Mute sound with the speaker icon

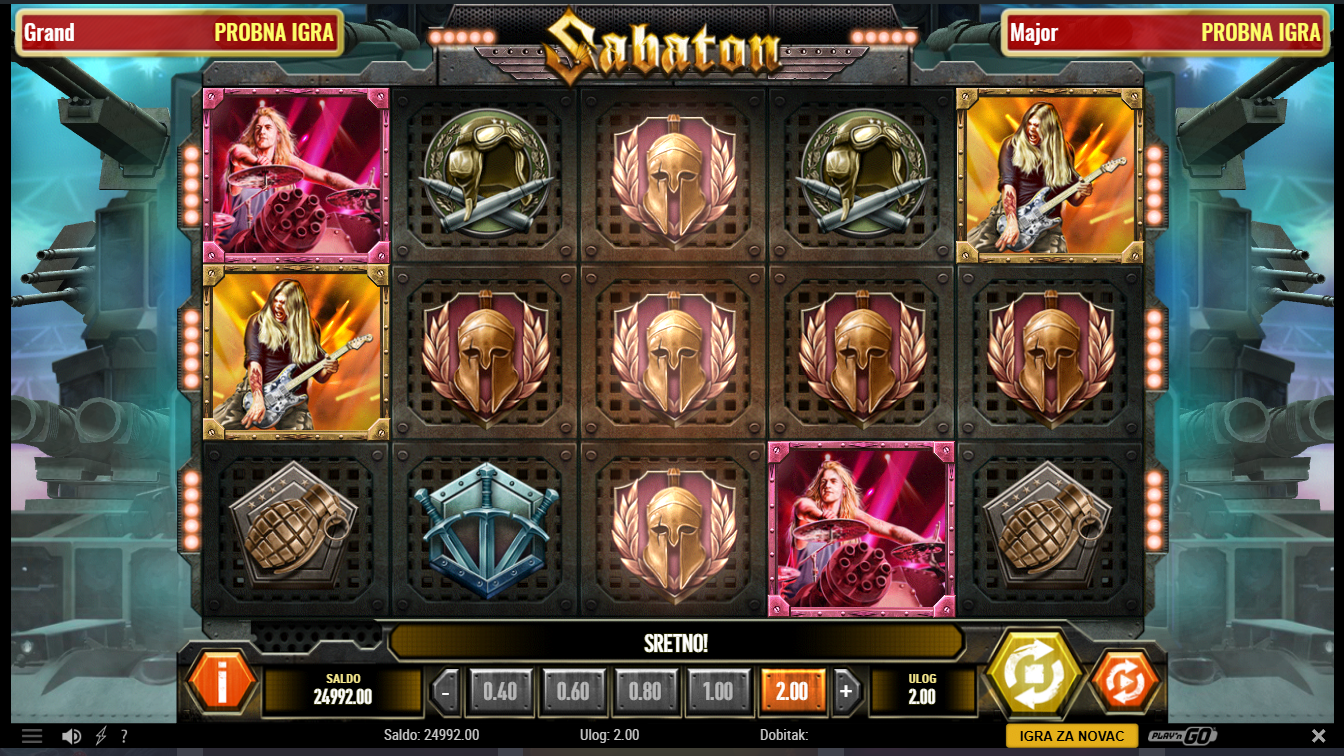pos(72,736)
